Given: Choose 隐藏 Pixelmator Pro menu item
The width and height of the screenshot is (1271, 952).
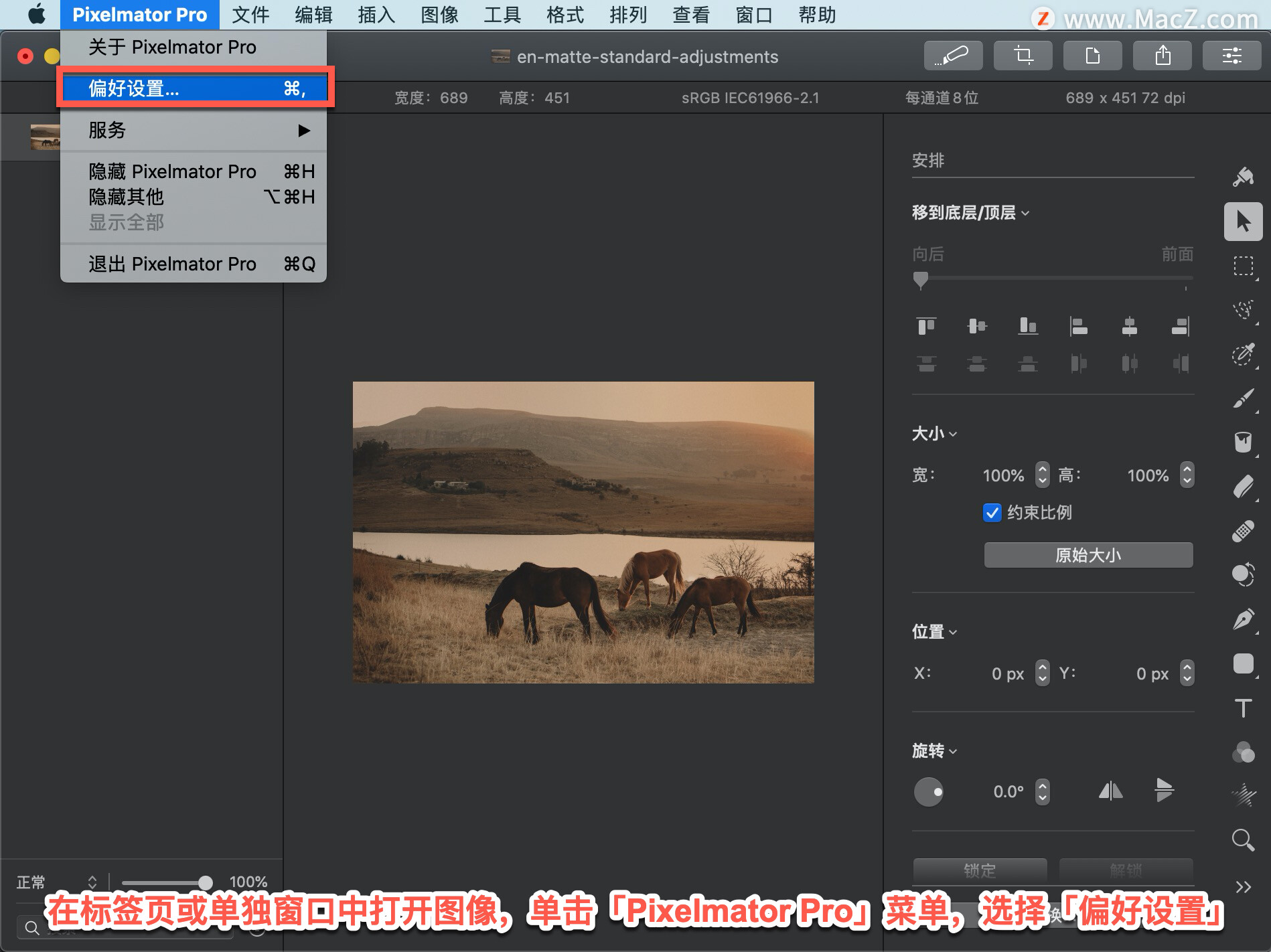Looking at the screenshot, I should [x=194, y=171].
